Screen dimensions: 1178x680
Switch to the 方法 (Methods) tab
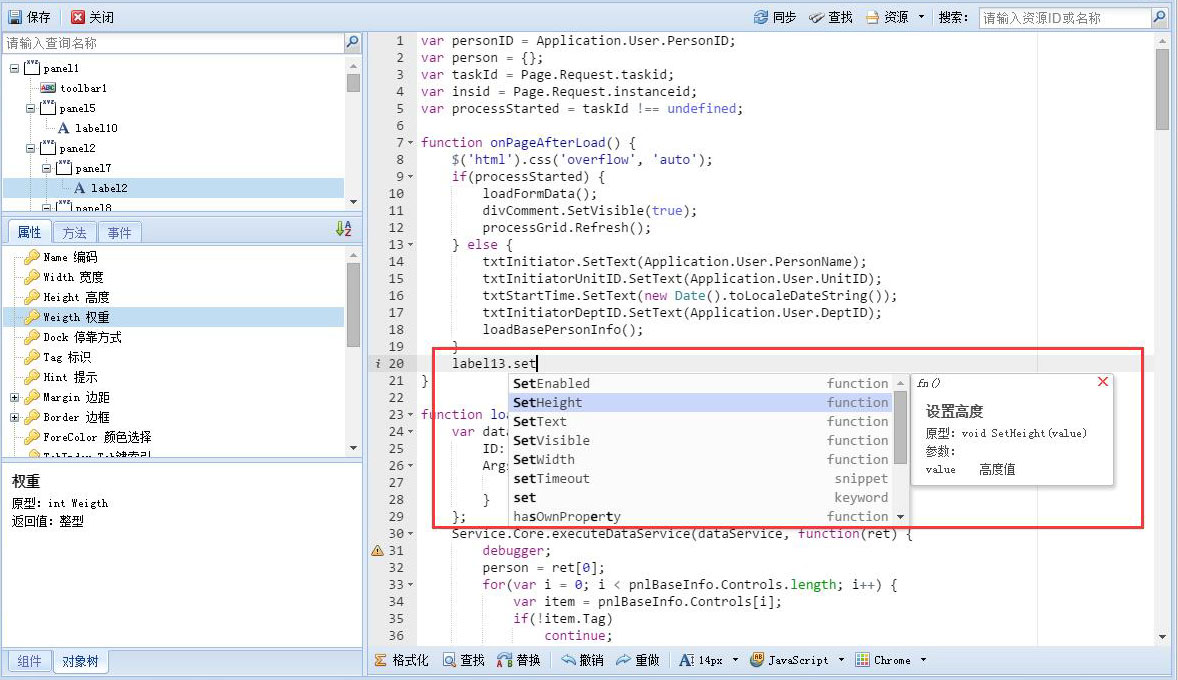point(74,233)
